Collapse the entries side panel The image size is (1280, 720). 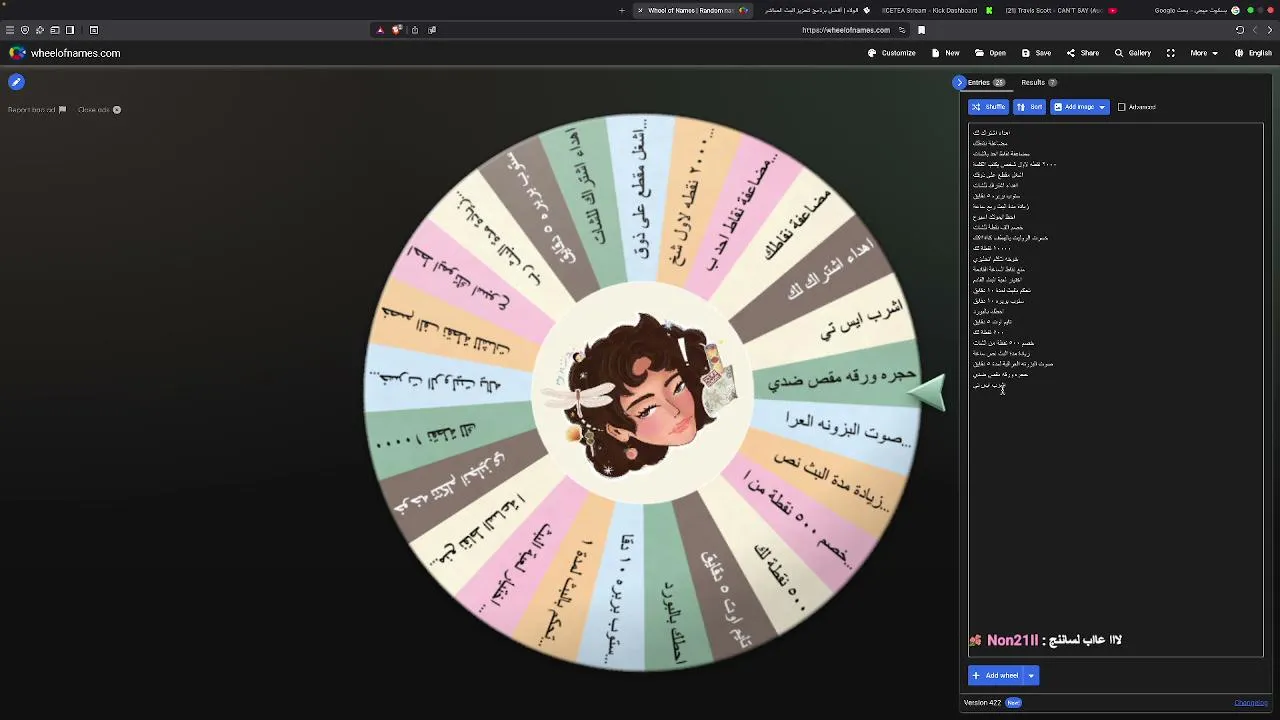[959, 82]
